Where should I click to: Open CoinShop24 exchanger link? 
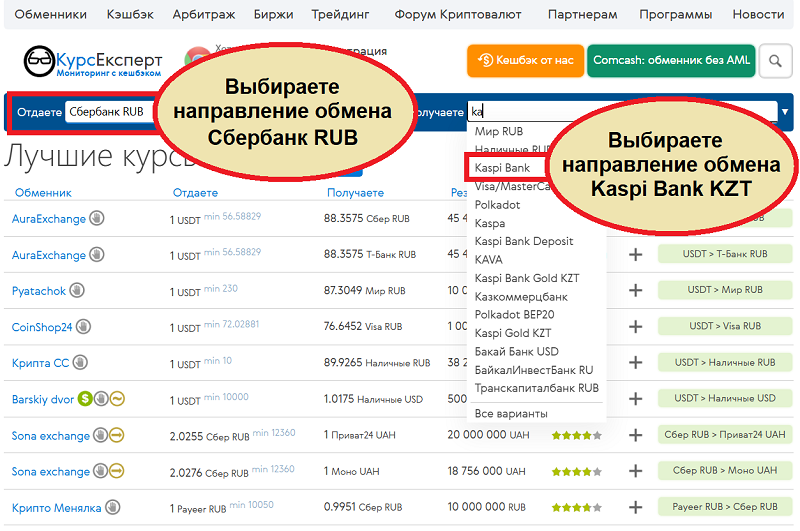(x=42, y=327)
